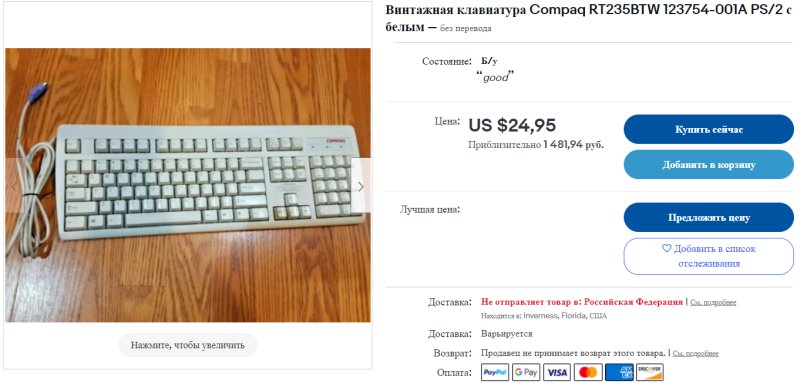The width and height of the screenshot is (807, 387).
Task: Click the US $24,95 price text
Action: pyautogui.click(x=512, y=125)
